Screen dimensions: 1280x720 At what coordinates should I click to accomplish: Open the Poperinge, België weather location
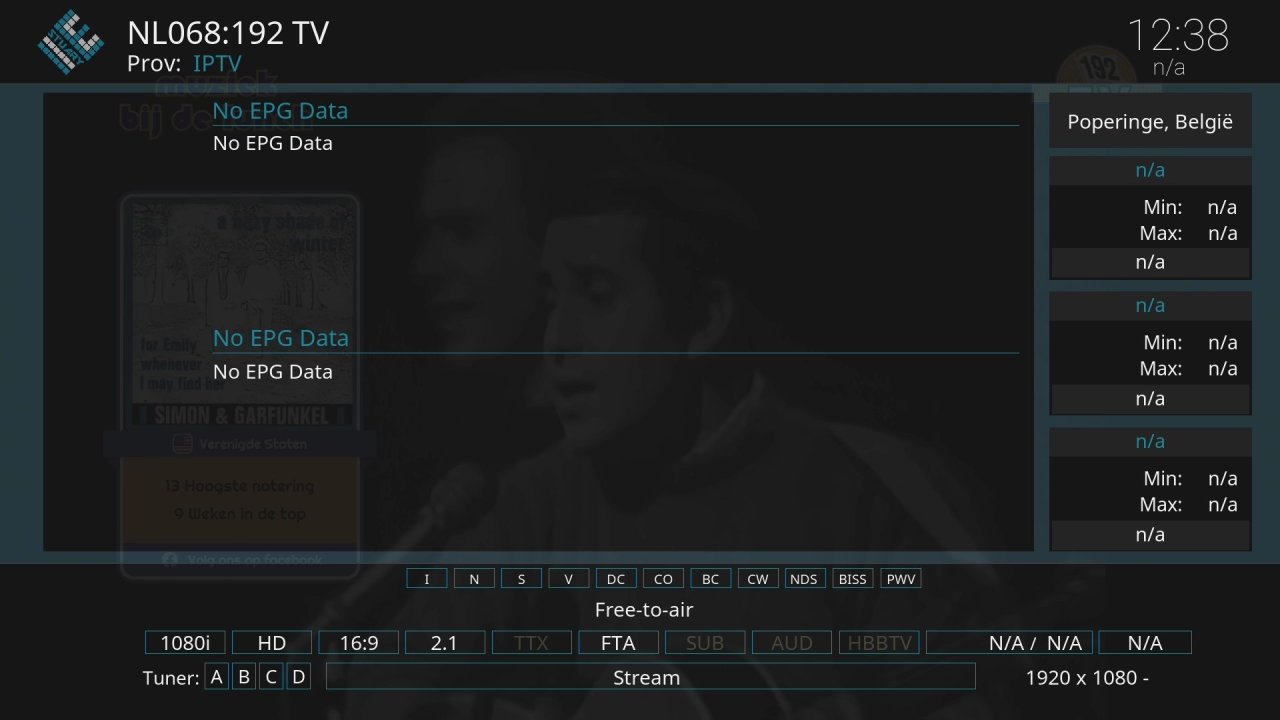tap(1150, 122)
